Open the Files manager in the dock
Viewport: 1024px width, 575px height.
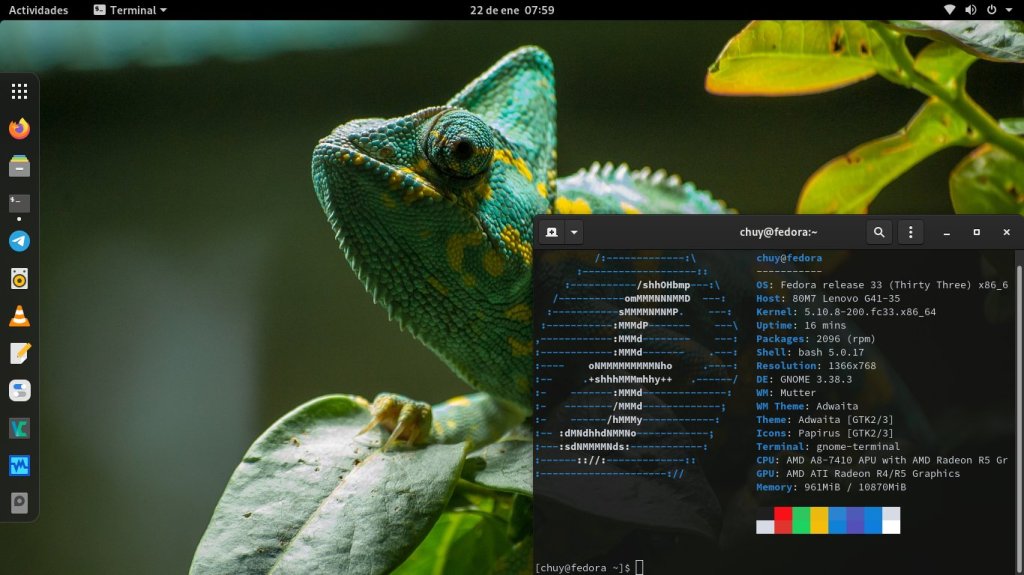click(x=19, y=166)
